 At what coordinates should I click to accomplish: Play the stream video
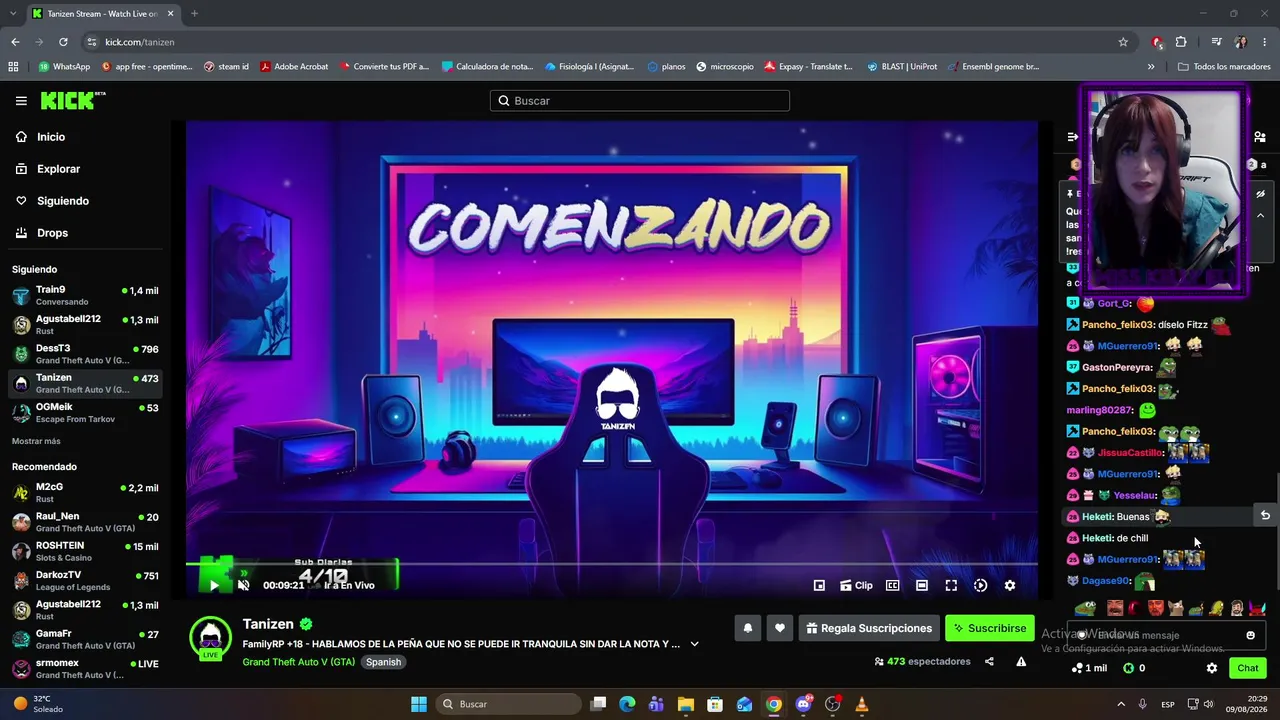214,586
